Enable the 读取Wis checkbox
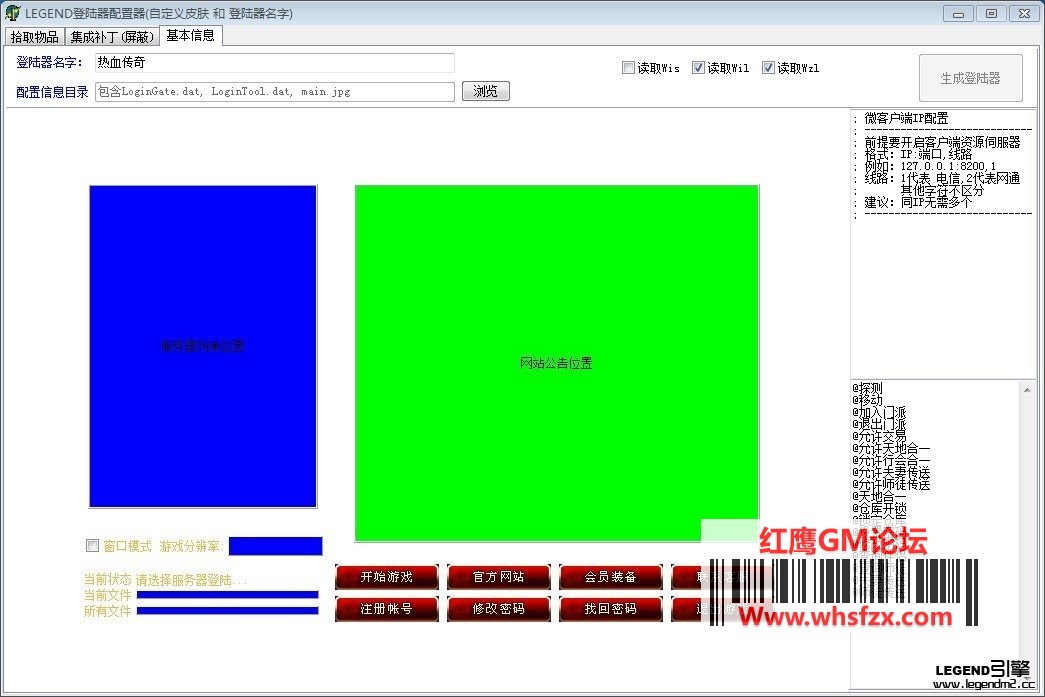1045x697 pixels. [628, 68]
